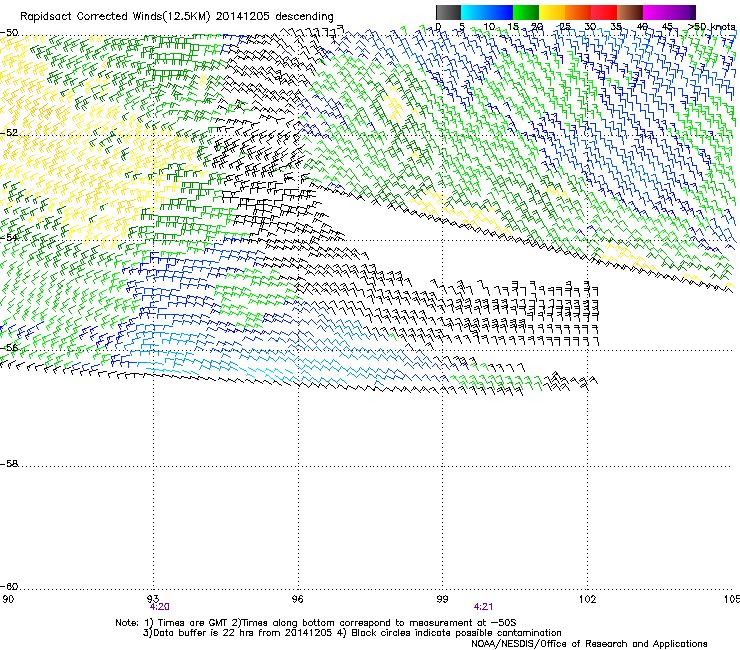
Task: Click the dark purple 45-50 knots legend segment
Action: pyautogui.click(x=682, y=12)
